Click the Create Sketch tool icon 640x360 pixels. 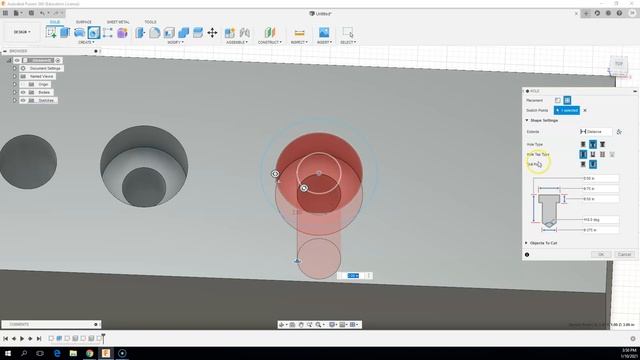tap(51, 32)
